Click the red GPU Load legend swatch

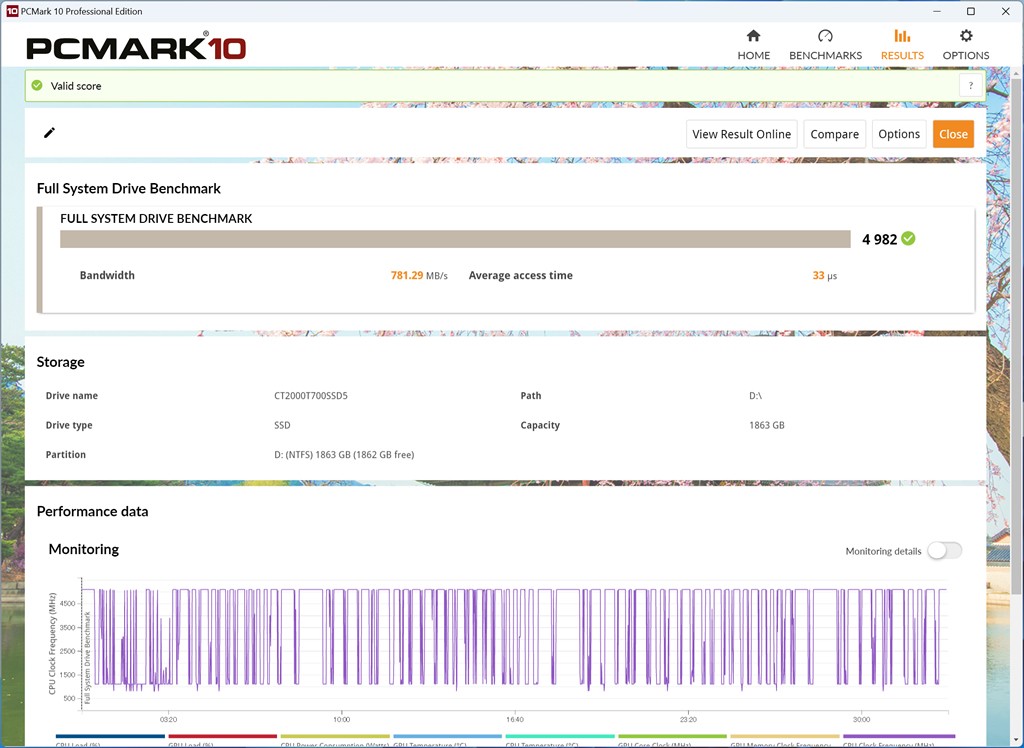click(x=223, y=736)
